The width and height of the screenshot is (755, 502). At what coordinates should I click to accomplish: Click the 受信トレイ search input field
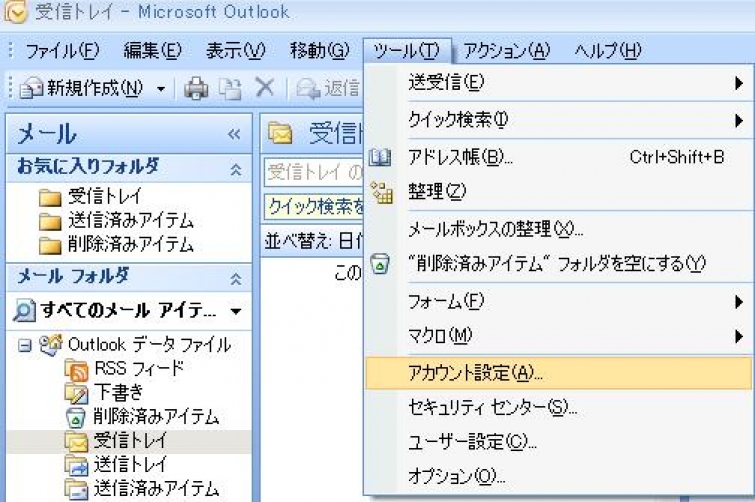coord(314,172)
